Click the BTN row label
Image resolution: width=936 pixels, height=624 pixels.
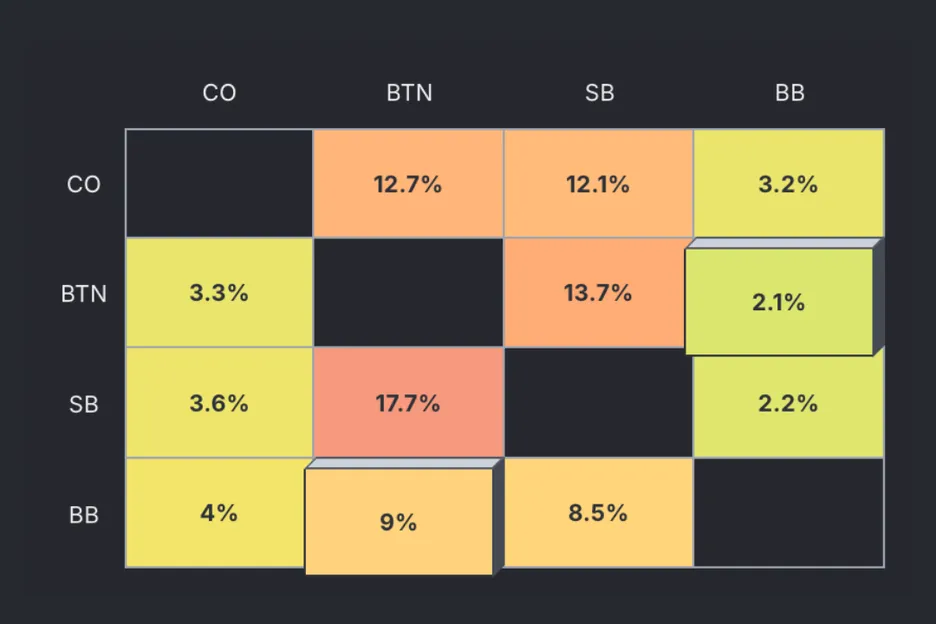pos(84,295)
